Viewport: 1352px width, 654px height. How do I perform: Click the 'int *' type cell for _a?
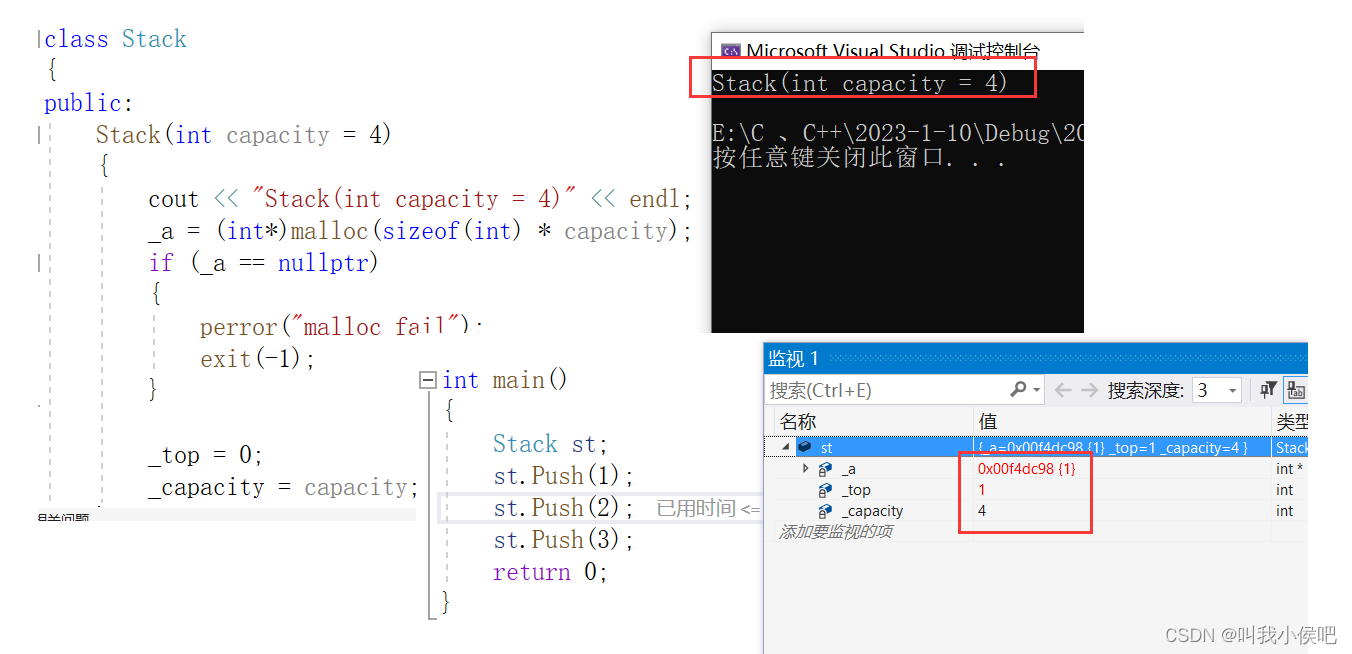click(1290, 469)
